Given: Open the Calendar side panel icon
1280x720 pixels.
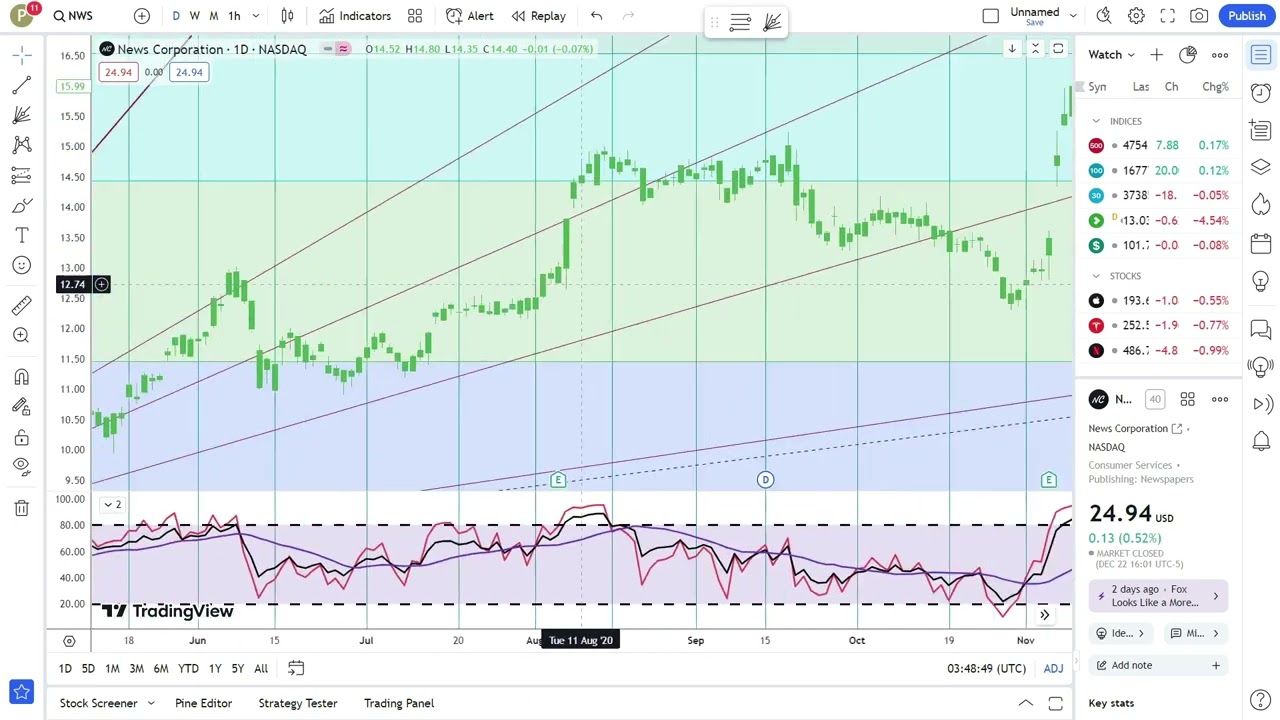Looking at the screenshot, I should [x=1261, y=243].
